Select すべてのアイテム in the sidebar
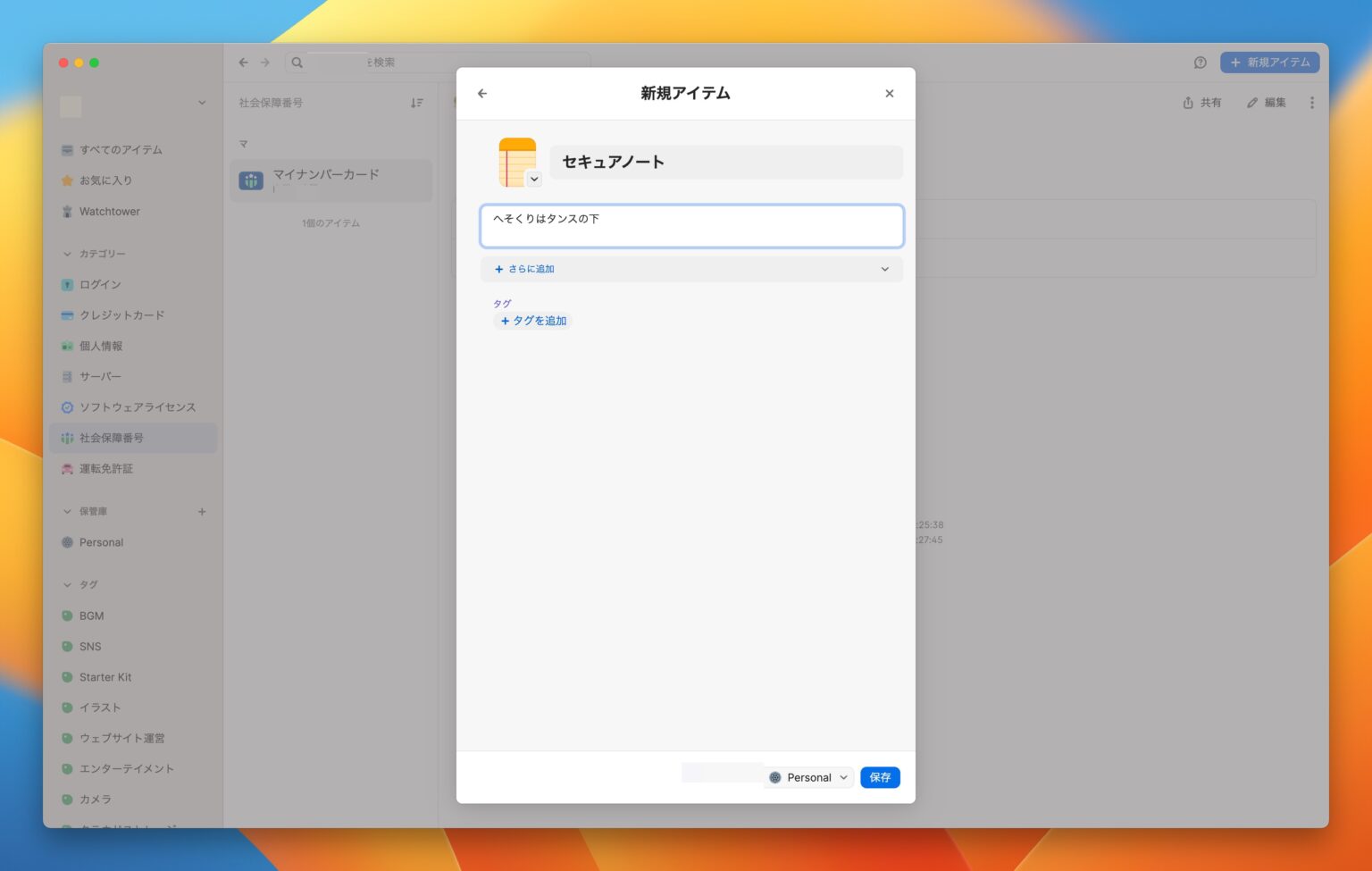Image resolution: width=1372 pixels, height=871 pixels. [67, 150]
